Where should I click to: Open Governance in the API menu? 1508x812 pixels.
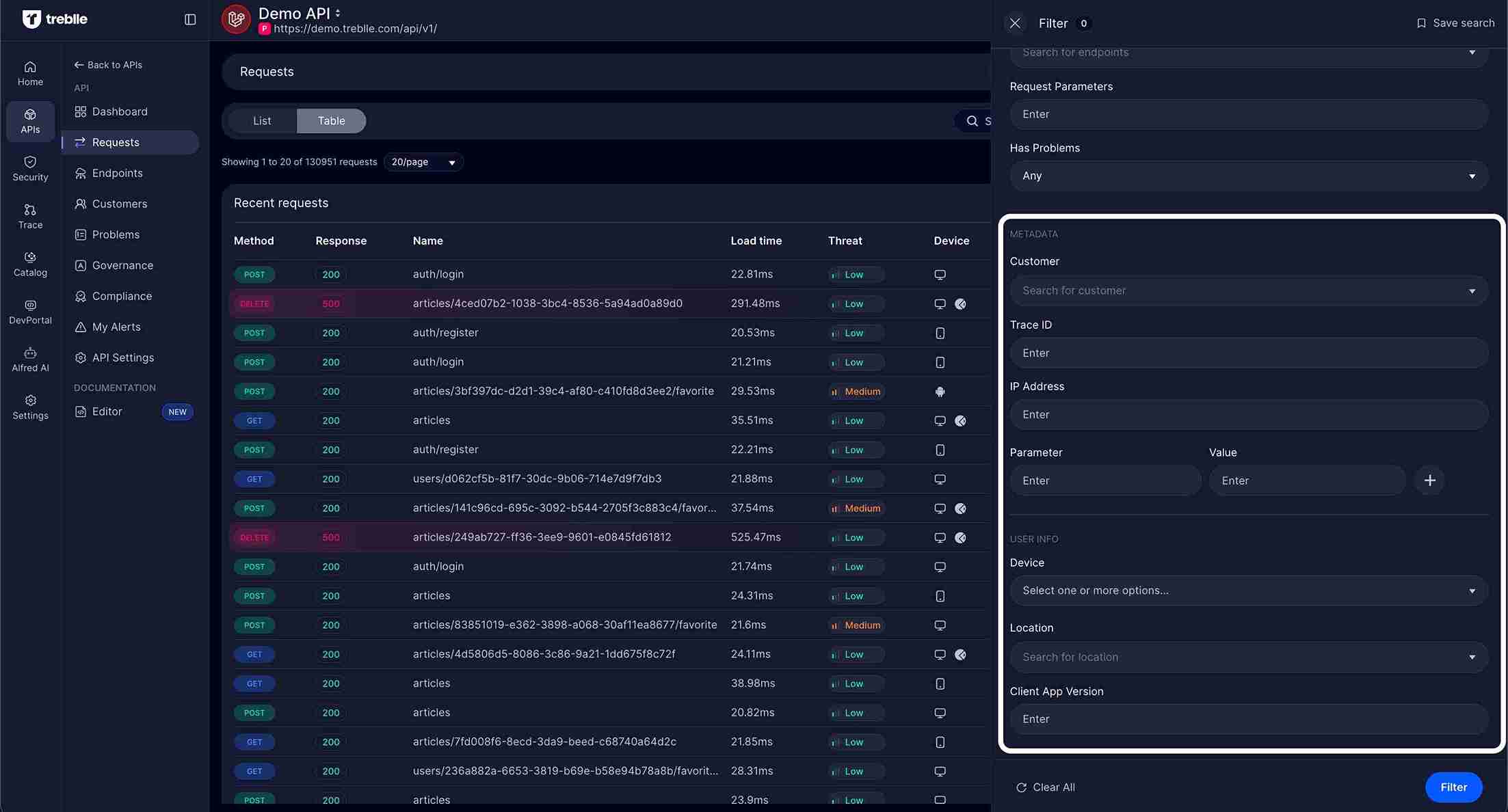click(x=122, y=265)
